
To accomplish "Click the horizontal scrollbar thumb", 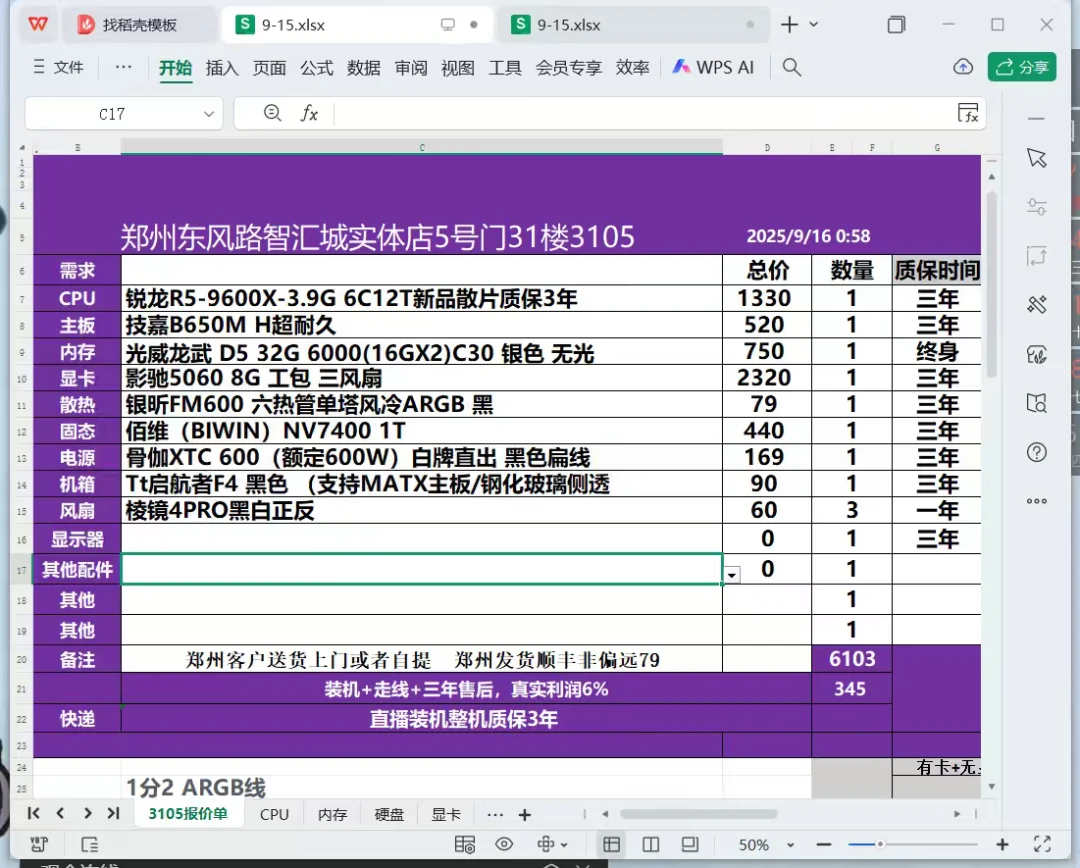I will click(x=698, y=814).
